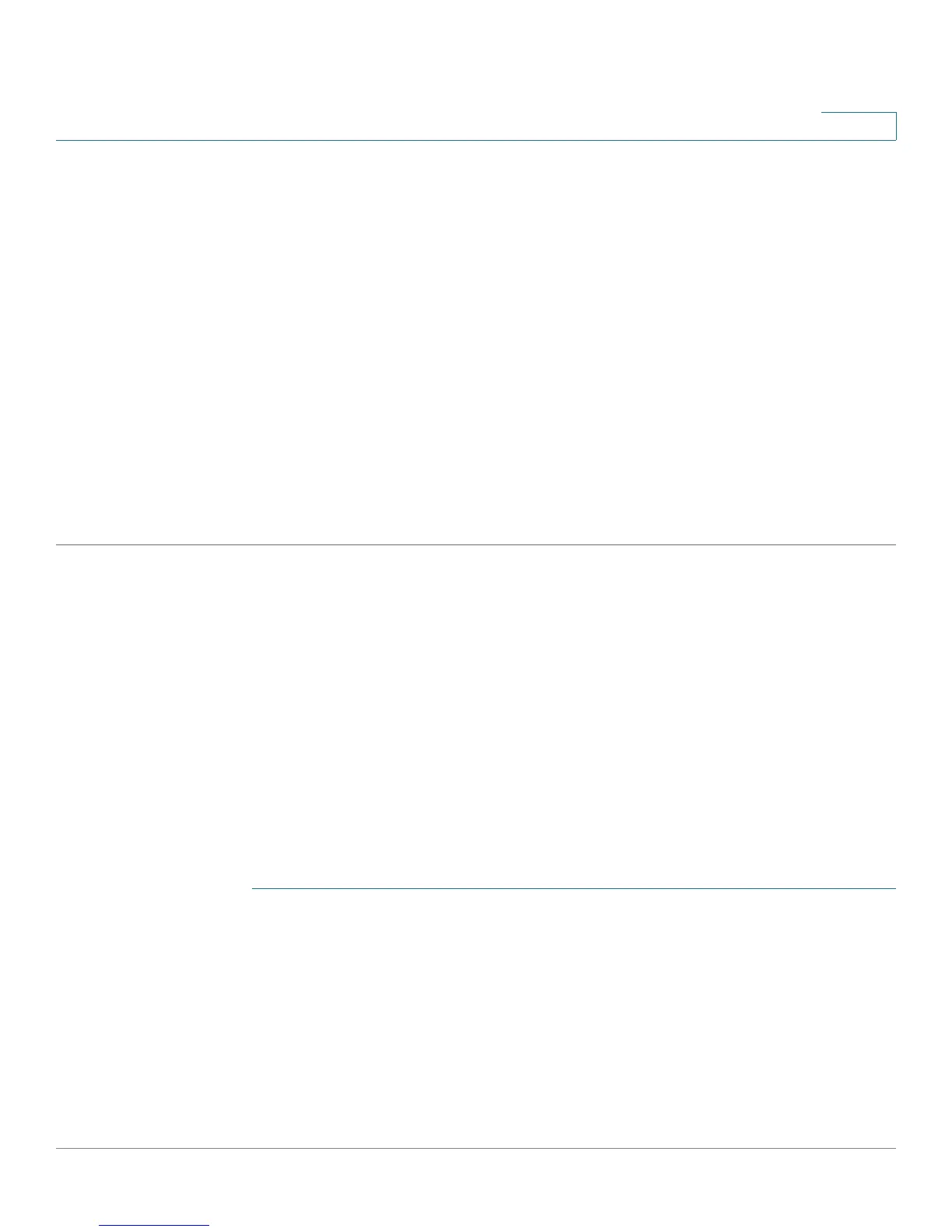The width and height of the screenshot is (952, 1232).
Task: Click blank area below the indented blue divider
Action: pyautogui.click(x=574, y=1017)
